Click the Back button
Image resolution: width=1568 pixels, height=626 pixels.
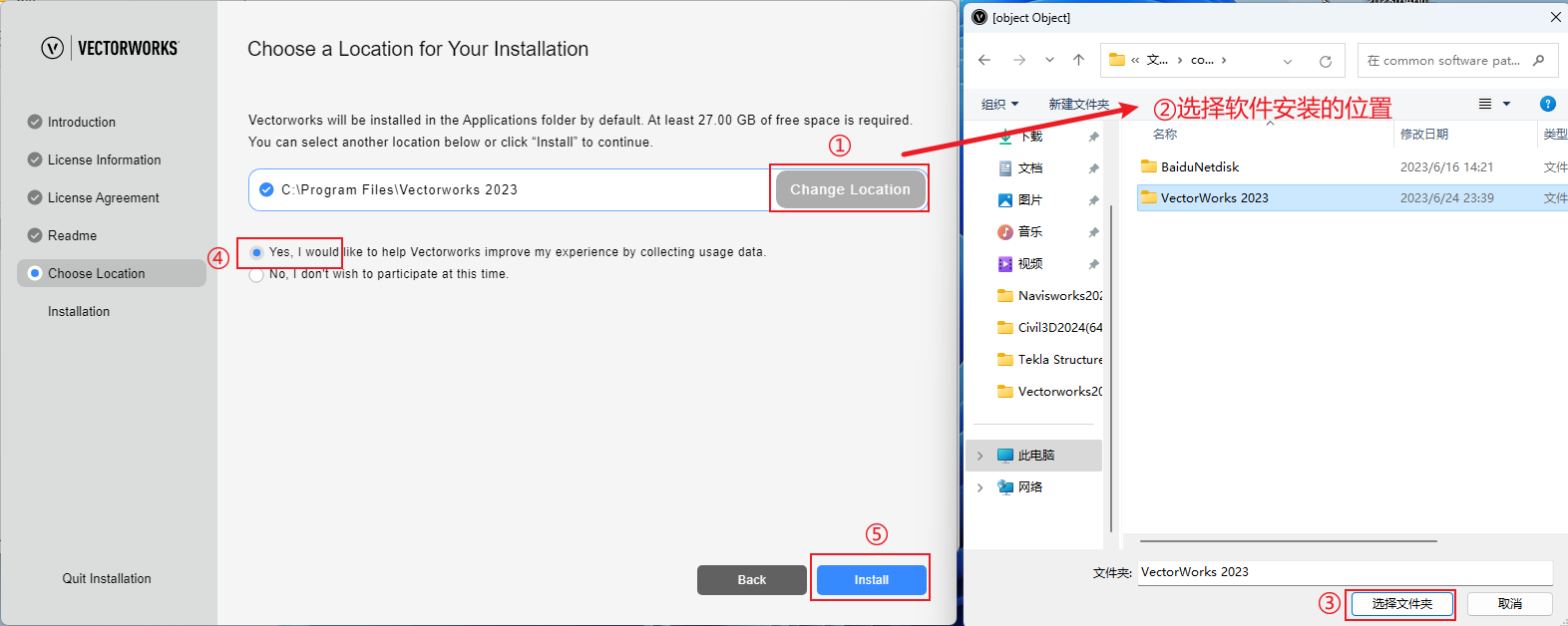tap(752, 580)
